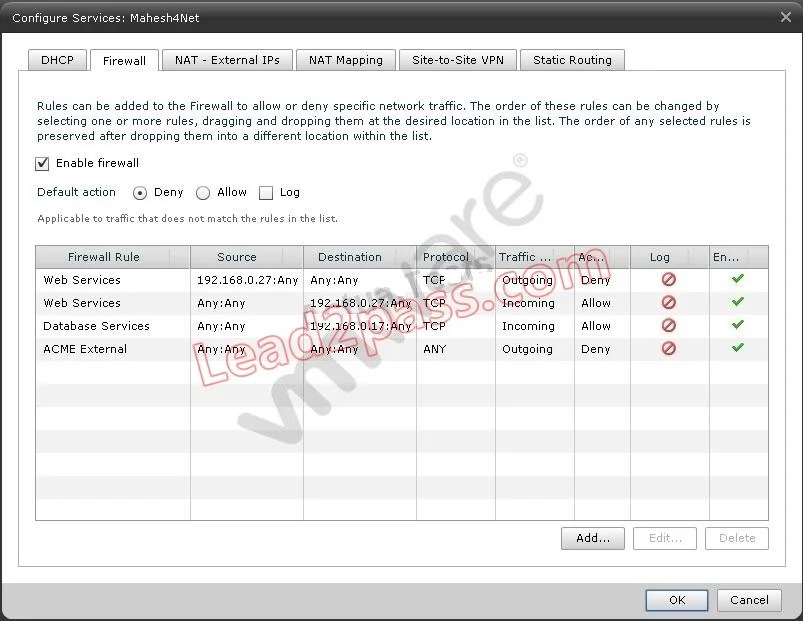Viewport: 803px width, 621px height.
Task: Open the NAT Mapping tab
Action: tap(346, 60)
